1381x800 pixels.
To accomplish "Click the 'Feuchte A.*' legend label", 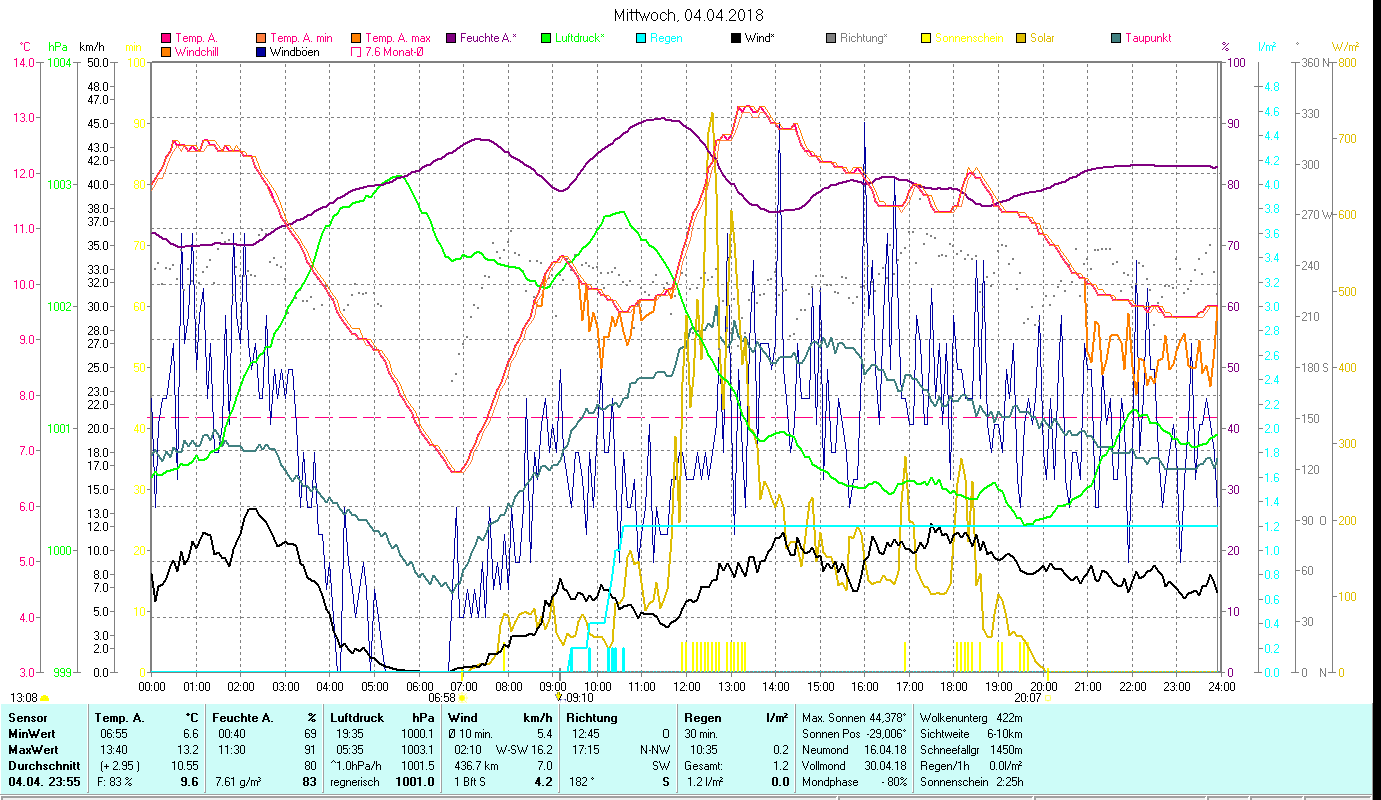I will [x=488, y=38].
